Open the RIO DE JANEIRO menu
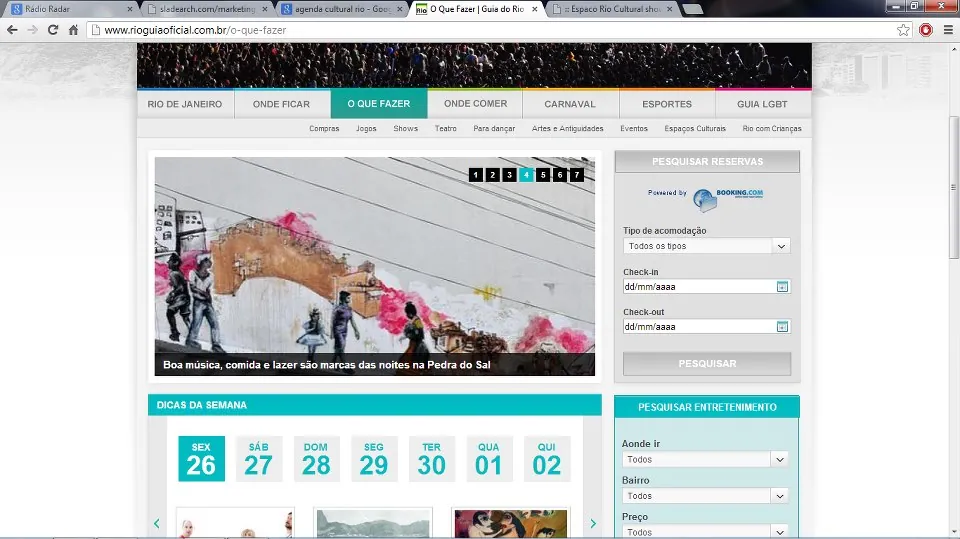 pos(185,104)
